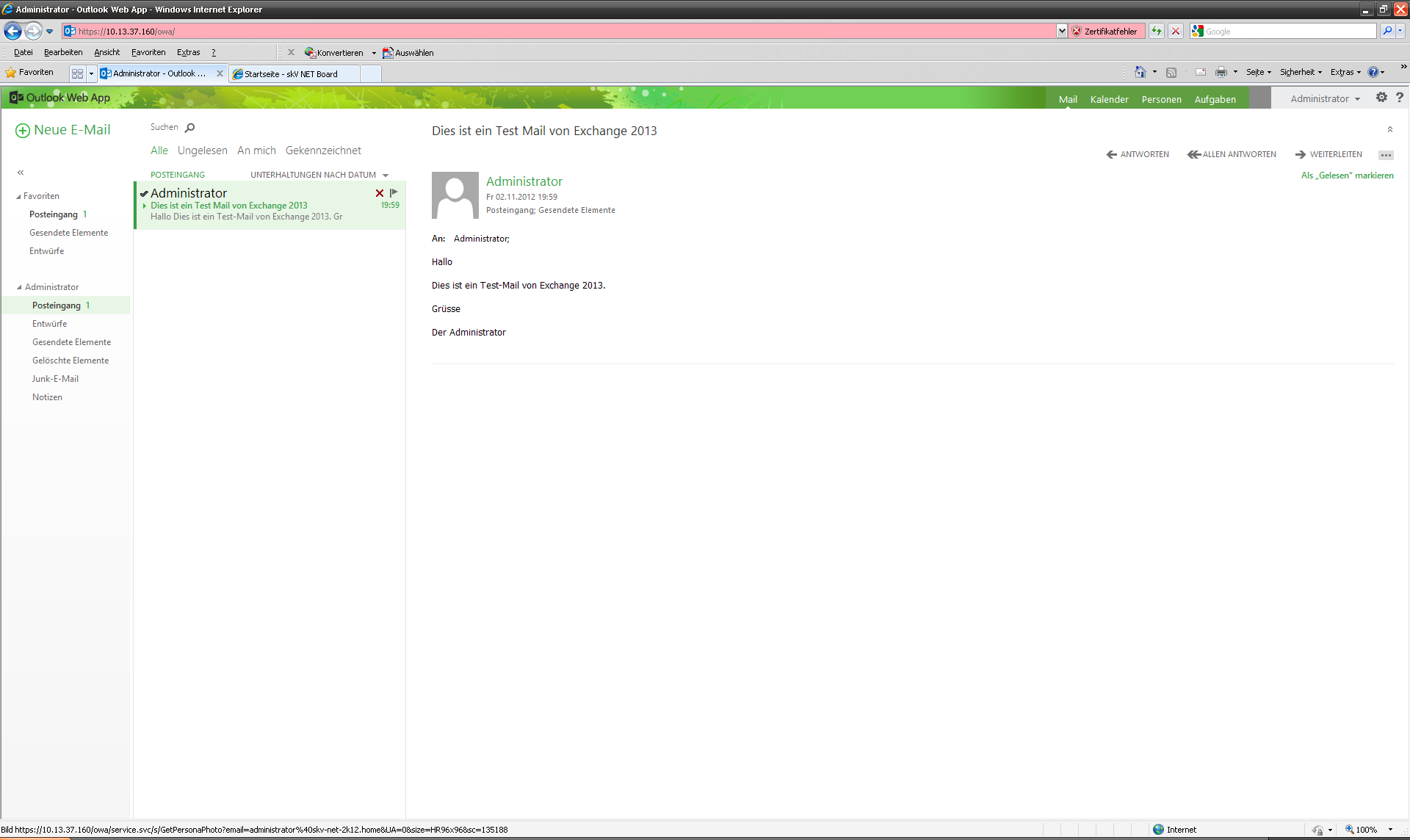The height and width of the screenshot is (840, 1410).
Task: Collapse the Administrator mailbox tree
Action: [19, 288]
